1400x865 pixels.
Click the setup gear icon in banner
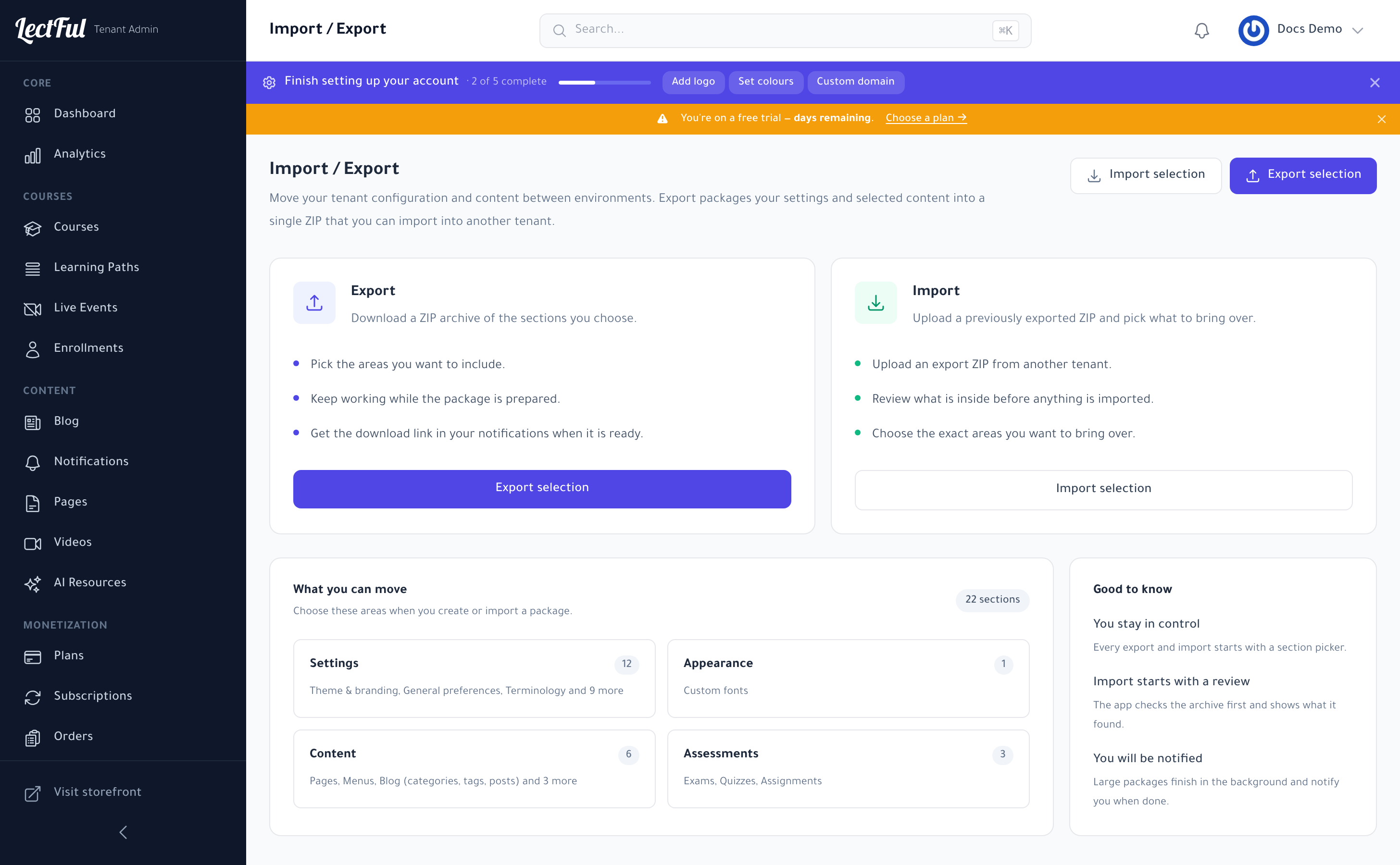click(x=269, y=82)
